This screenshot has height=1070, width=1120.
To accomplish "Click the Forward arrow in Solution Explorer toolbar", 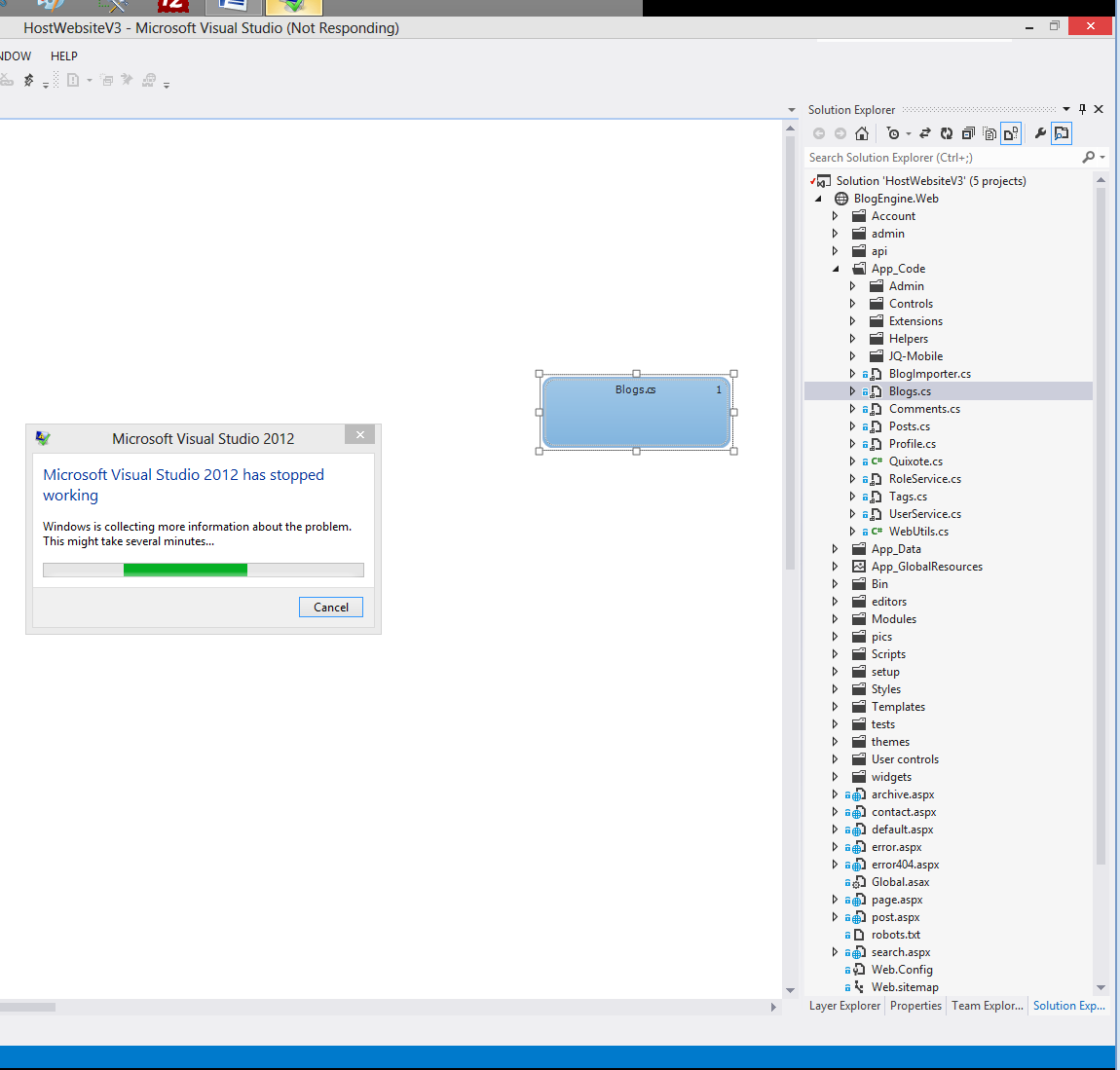I will coord(840,133).
